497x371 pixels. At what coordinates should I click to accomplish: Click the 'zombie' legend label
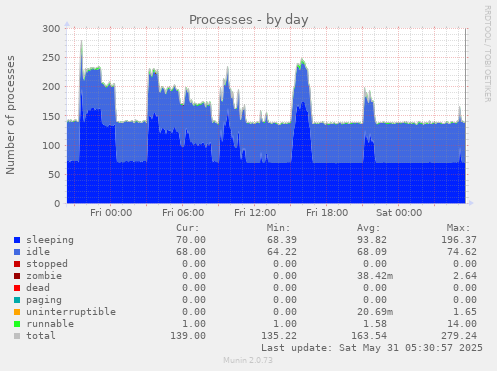pos(44,276)
